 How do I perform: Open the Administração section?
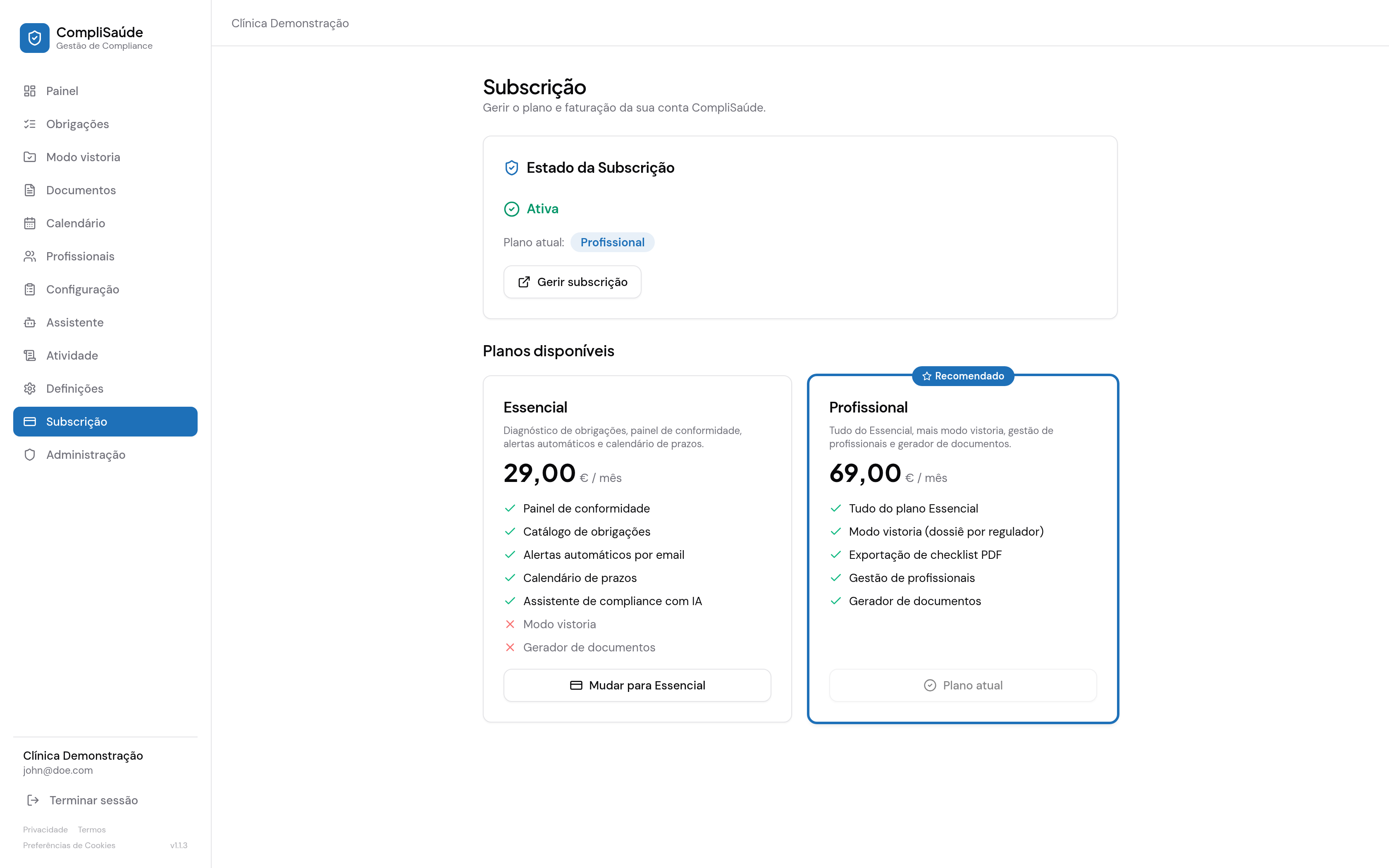click(105, 455)
